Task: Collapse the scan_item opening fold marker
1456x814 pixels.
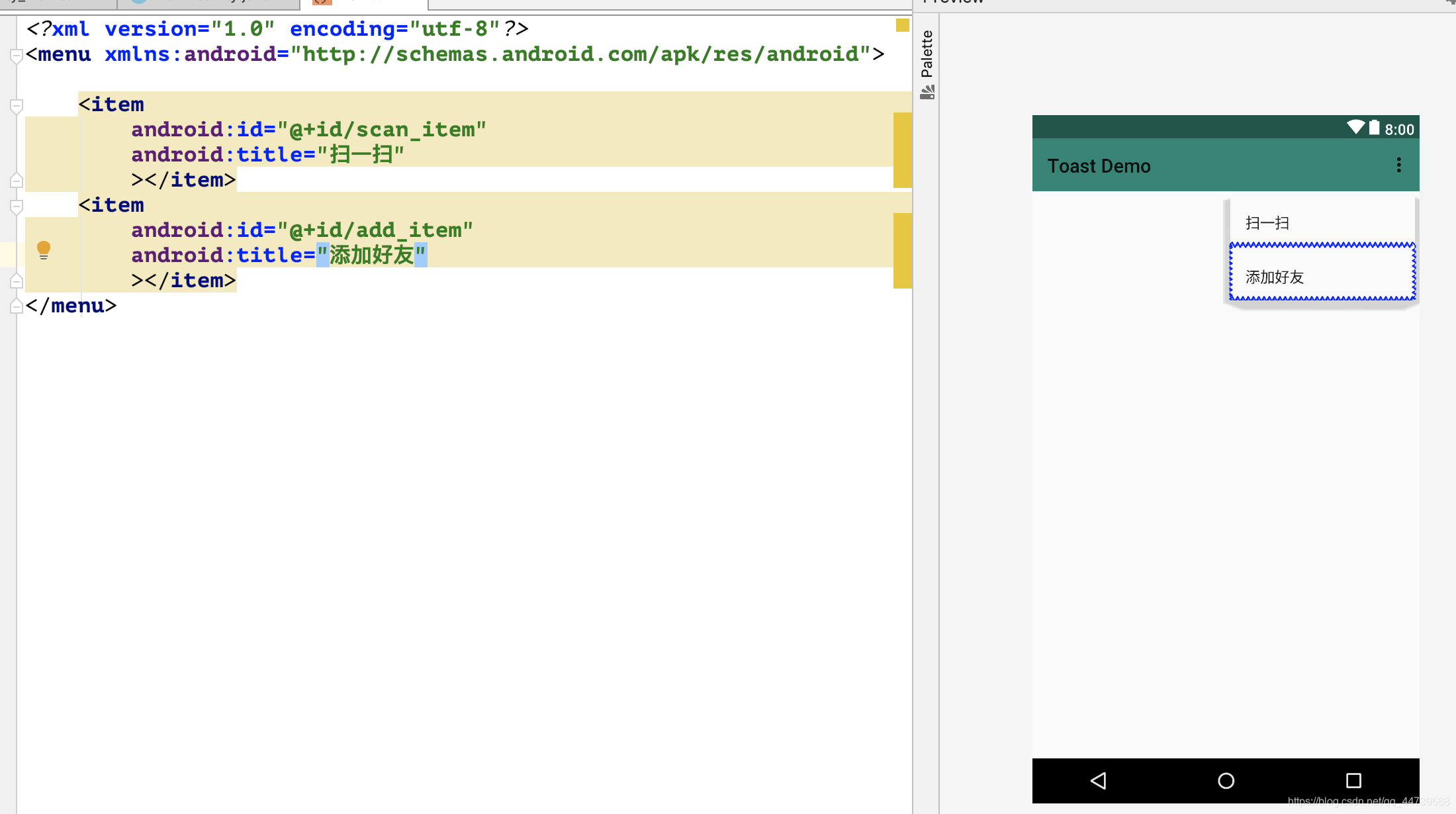Action: tap(17, 106)
